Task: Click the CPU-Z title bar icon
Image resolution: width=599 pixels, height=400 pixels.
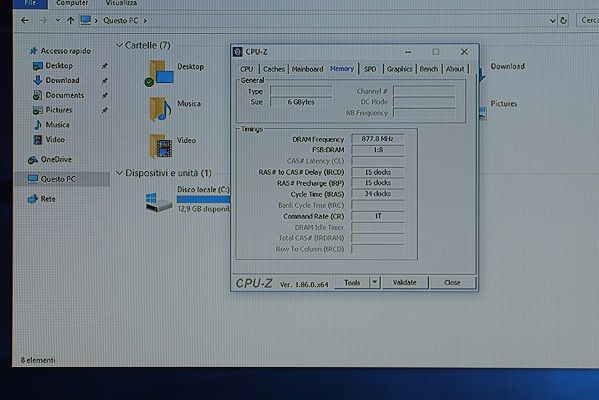Action: click(x=238, y=52)
